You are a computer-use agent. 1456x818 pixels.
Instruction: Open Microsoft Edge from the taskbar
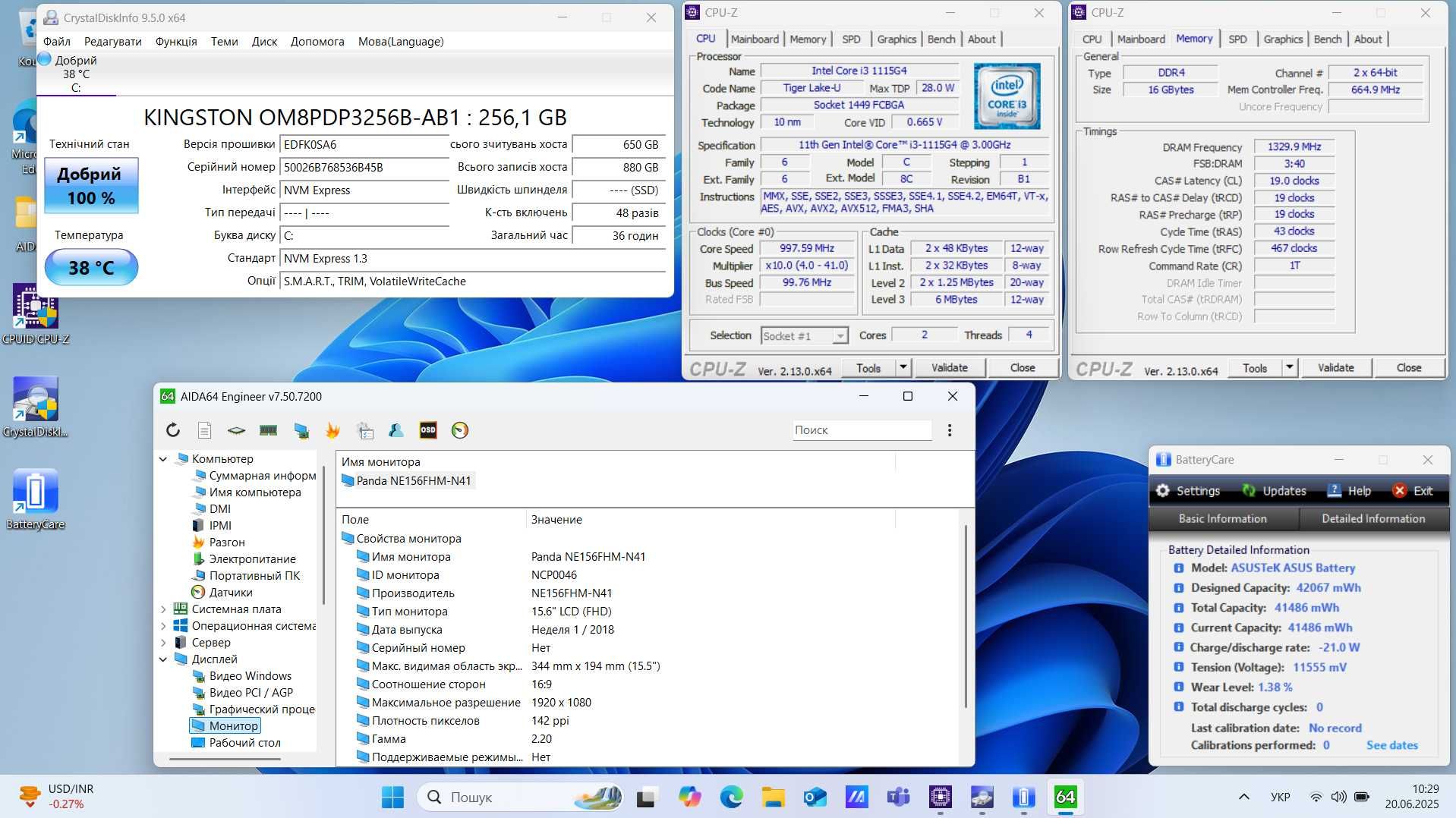(x=731, y=797)
